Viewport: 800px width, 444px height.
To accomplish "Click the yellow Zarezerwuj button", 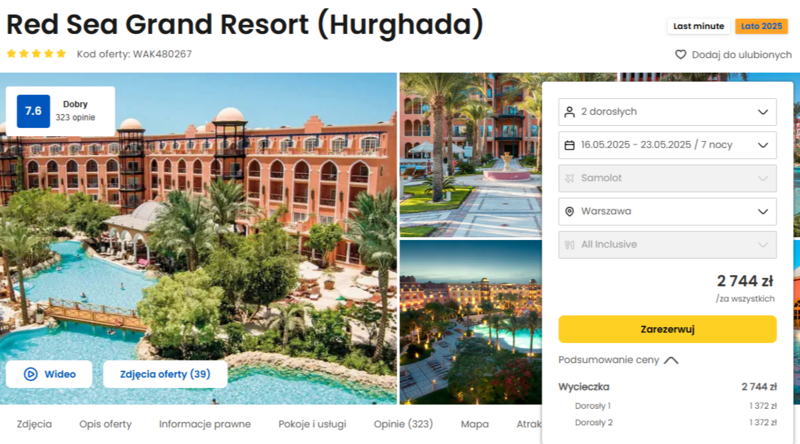I will click(x=667, y=329).
